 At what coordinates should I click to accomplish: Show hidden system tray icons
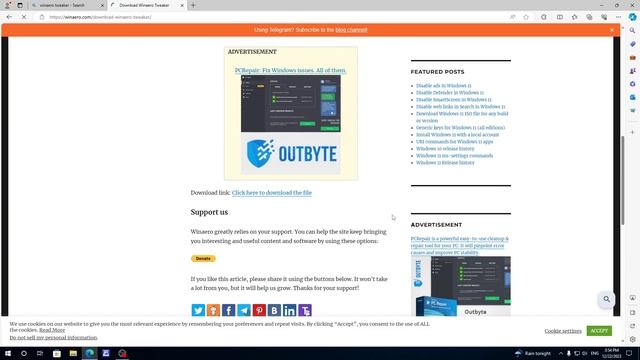[x=560, y=353]
